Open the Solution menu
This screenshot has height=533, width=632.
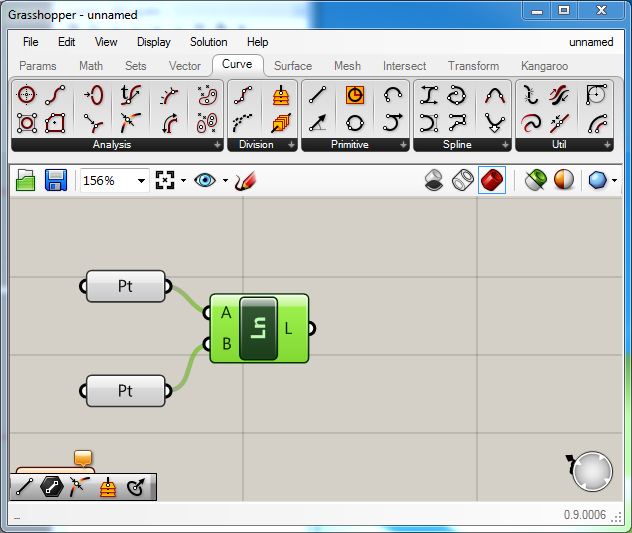pos(208,42)
